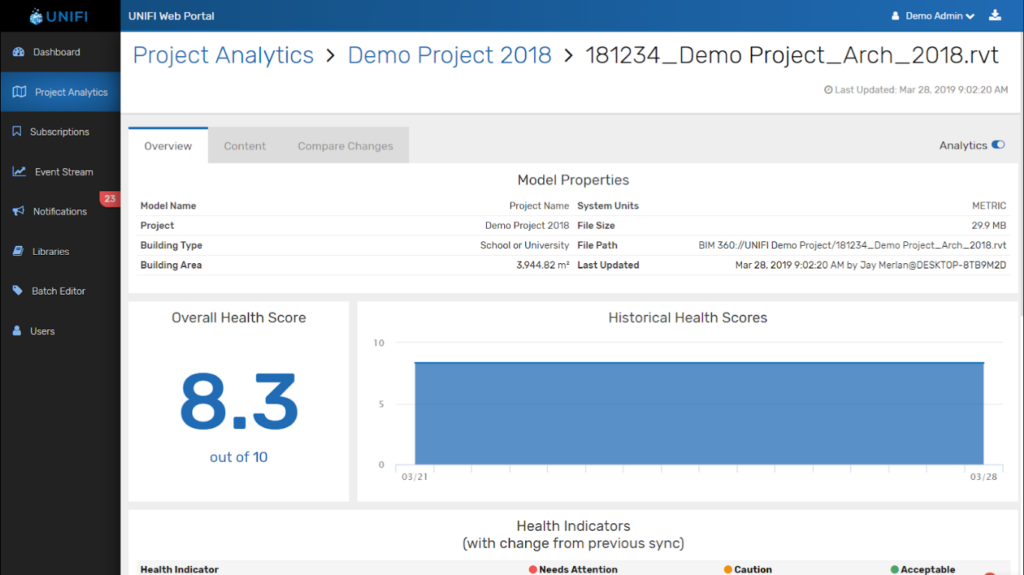Screen dimensions: 1024x575
Task: Toggle the Analytics switch off
Action: [x=997, y=145]
